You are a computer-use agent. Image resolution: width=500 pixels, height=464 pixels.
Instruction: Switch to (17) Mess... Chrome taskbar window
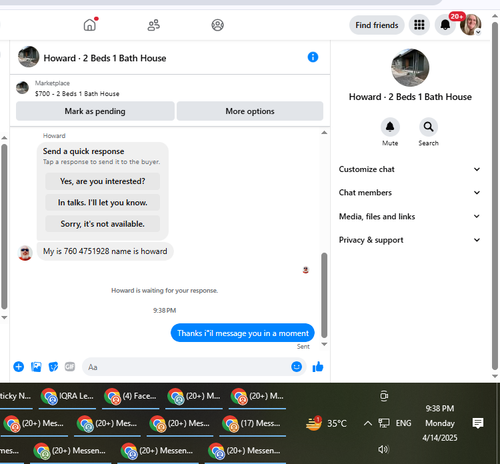(252, 423)
